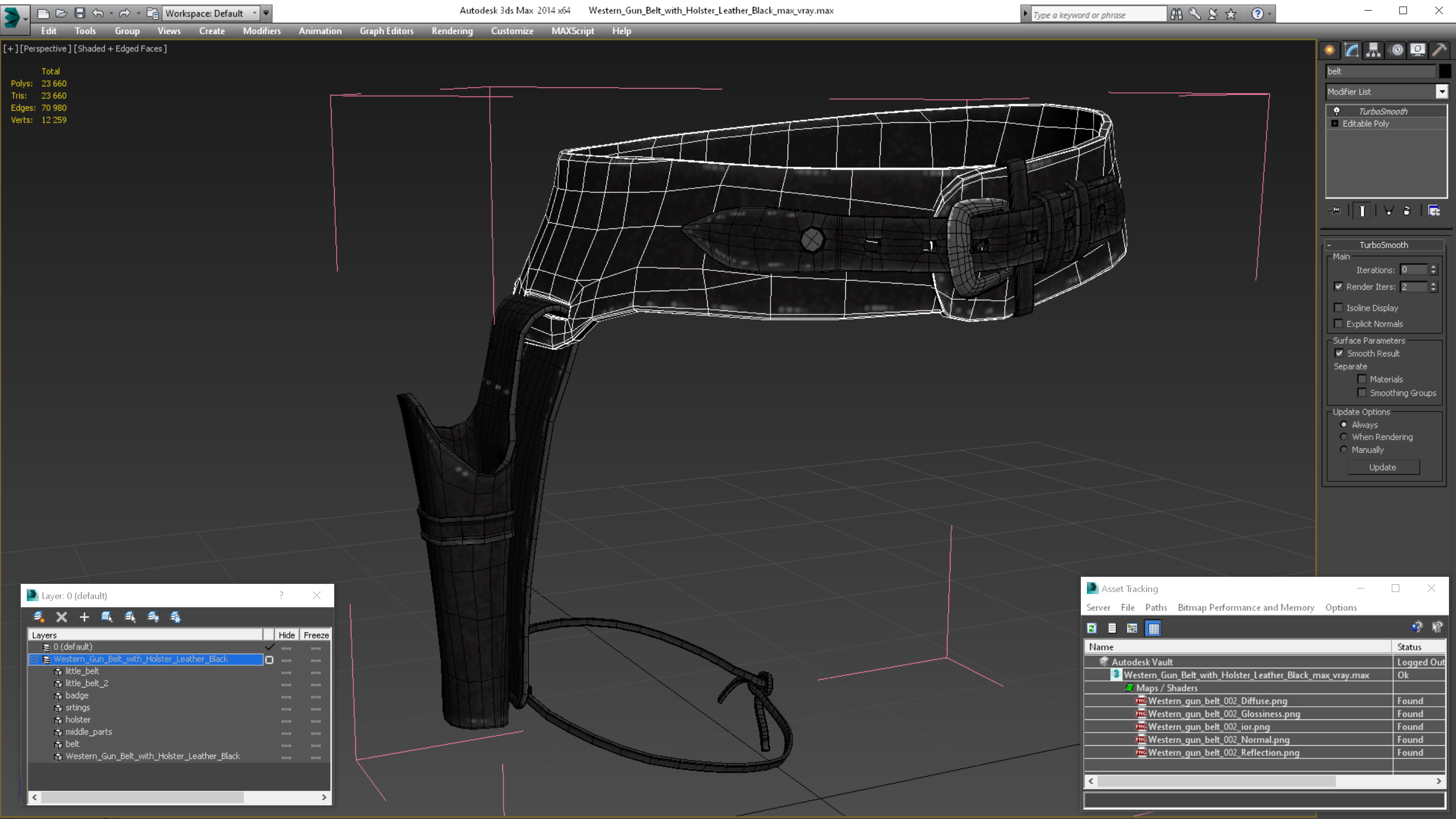Select the holster object in layers list
The width and height of the screenshot is (1456, 819).
click(x=78, y=719)
